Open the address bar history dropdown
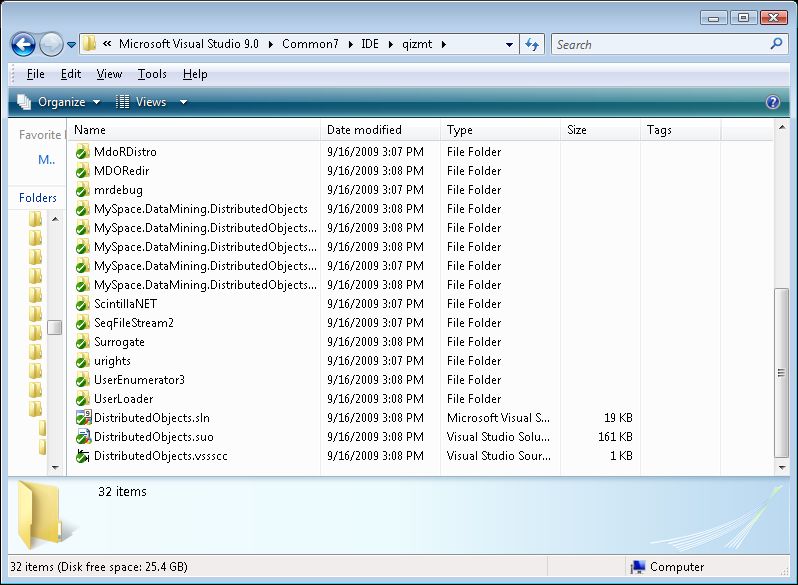798x585 pixels. (x=509, y=45)
